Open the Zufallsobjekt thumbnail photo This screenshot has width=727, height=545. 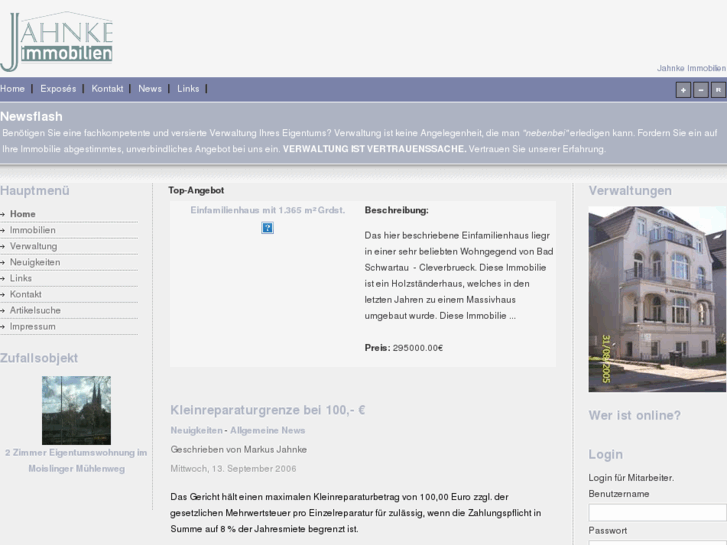tap(77, 410)
